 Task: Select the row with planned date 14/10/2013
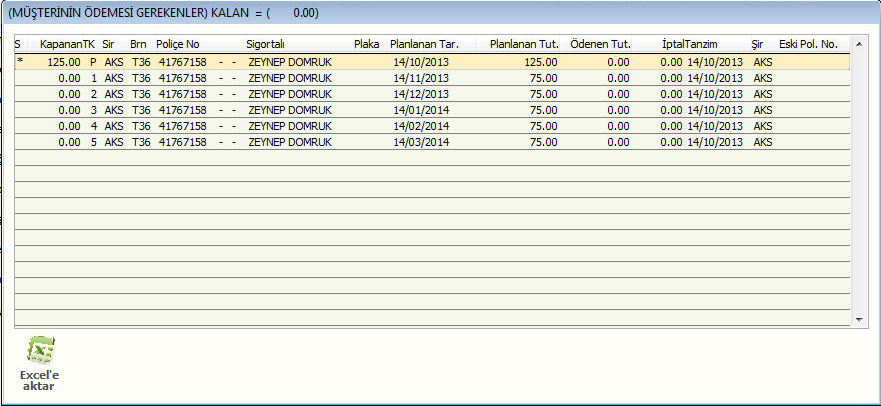tap(419, 61)
